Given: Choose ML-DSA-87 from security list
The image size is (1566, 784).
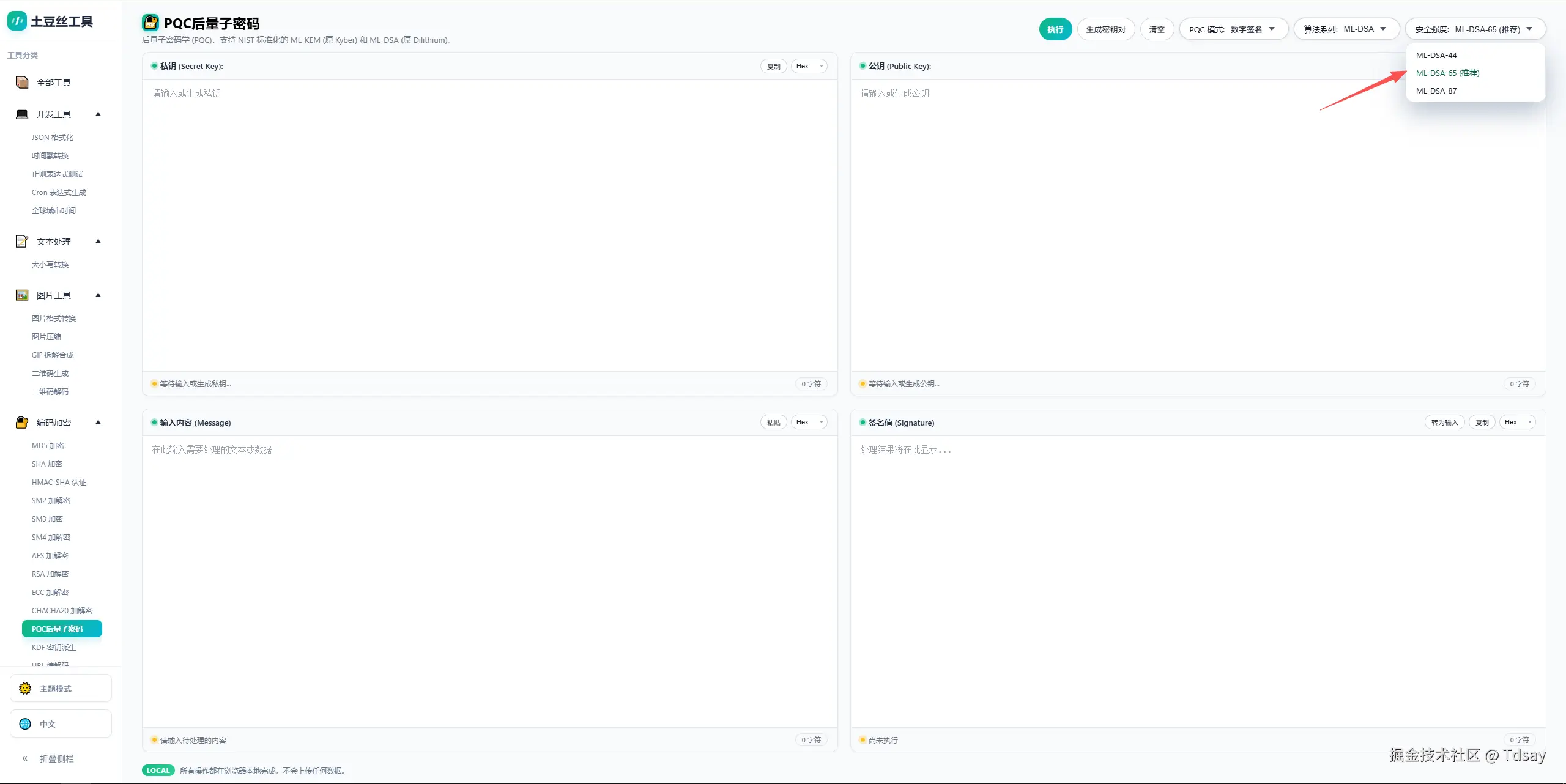Looking at the screenshot, I should [1436, 91].
